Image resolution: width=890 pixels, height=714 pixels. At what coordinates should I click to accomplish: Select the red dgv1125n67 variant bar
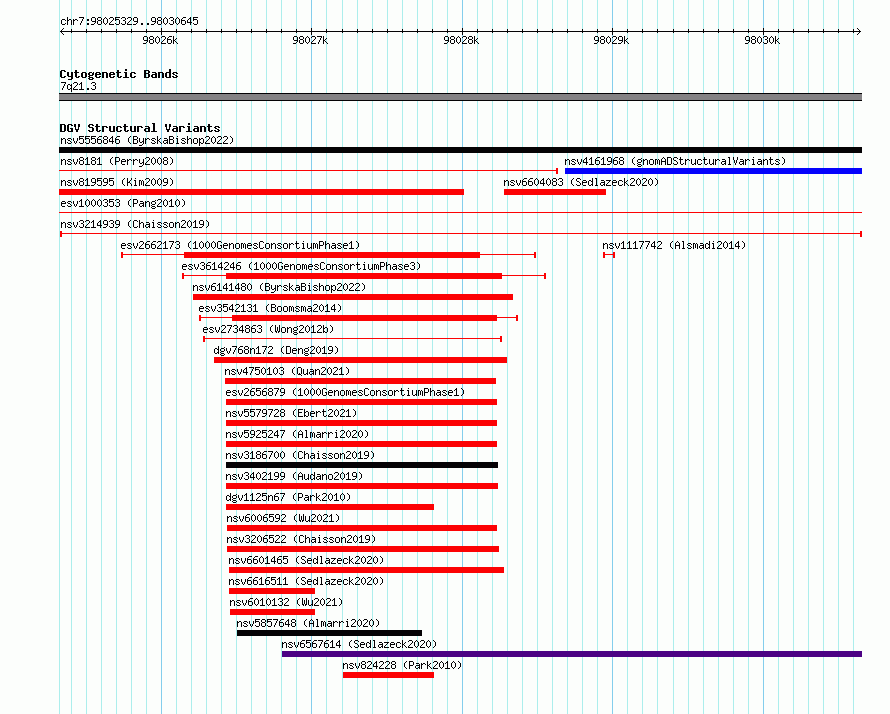pyautogui.click(x=330, y=507)
